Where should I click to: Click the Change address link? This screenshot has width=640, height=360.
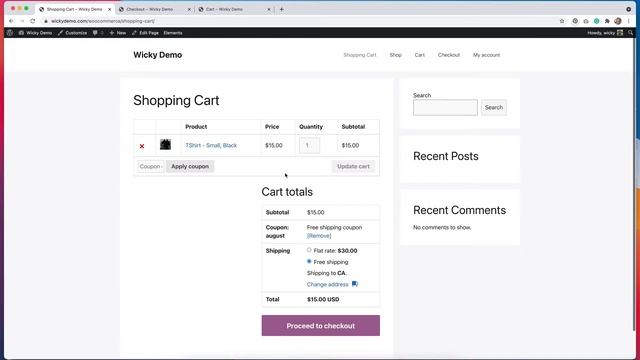(327, 284)
